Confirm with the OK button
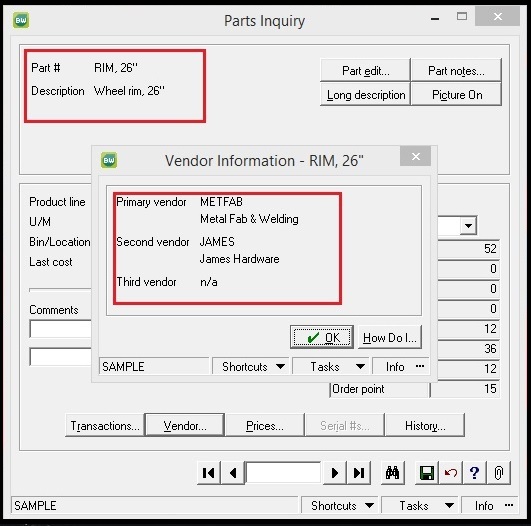Image resolution: width=531 pixels, height=526 pixels. tap(322, 337)
